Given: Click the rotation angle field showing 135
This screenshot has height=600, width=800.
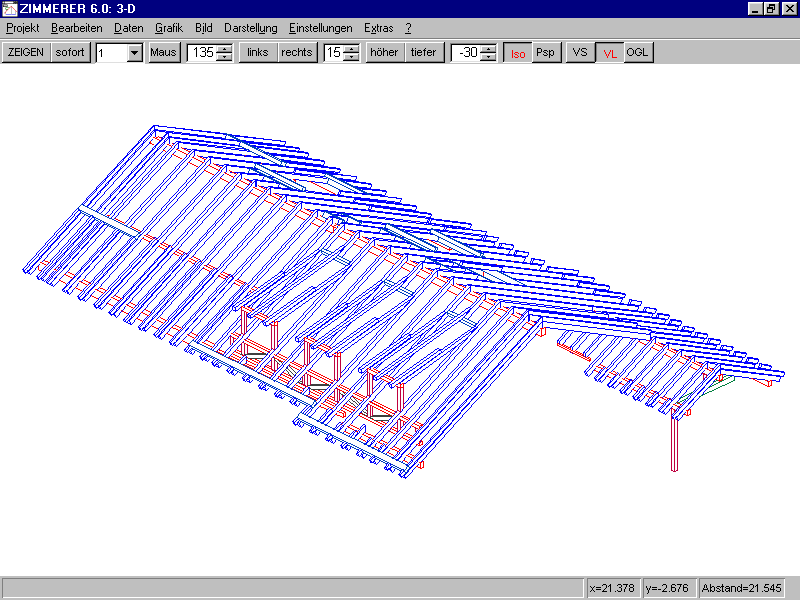Looking at the screenshot, I should coord(202,53).
